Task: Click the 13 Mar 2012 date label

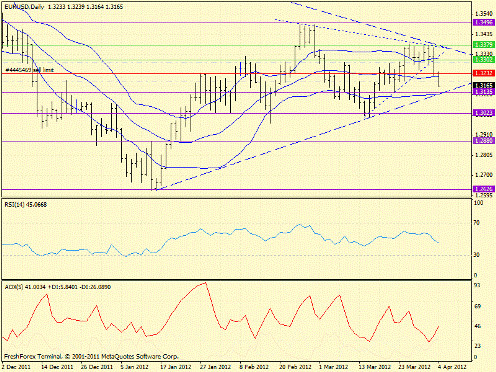Action: [x=374, y=367]
